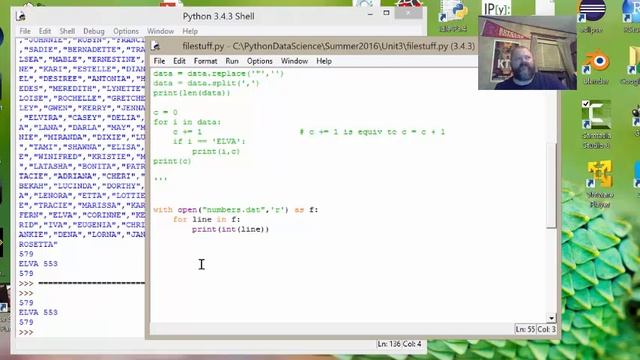The height and width of the screenshot is (360, 640).
Task: Click the 'with open("numbers.dat"' code line
Action: tap(236, 210)
